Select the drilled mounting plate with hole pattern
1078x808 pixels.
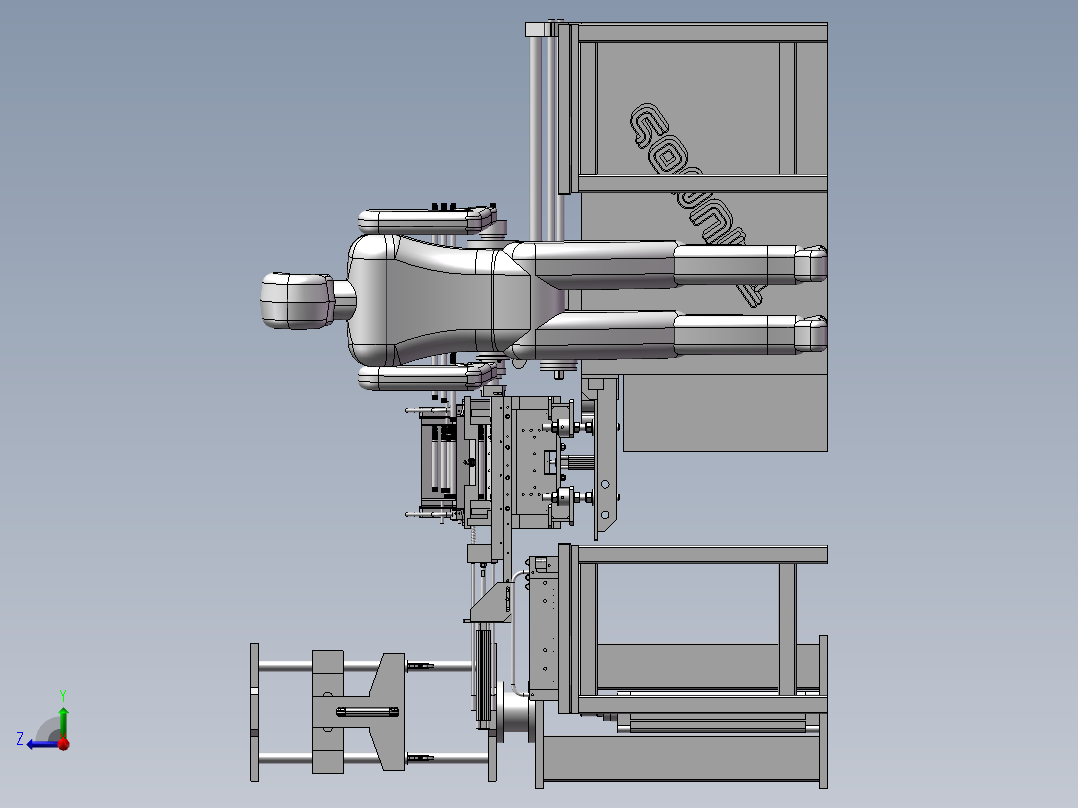pyautogui.click(x=536, y=462)
